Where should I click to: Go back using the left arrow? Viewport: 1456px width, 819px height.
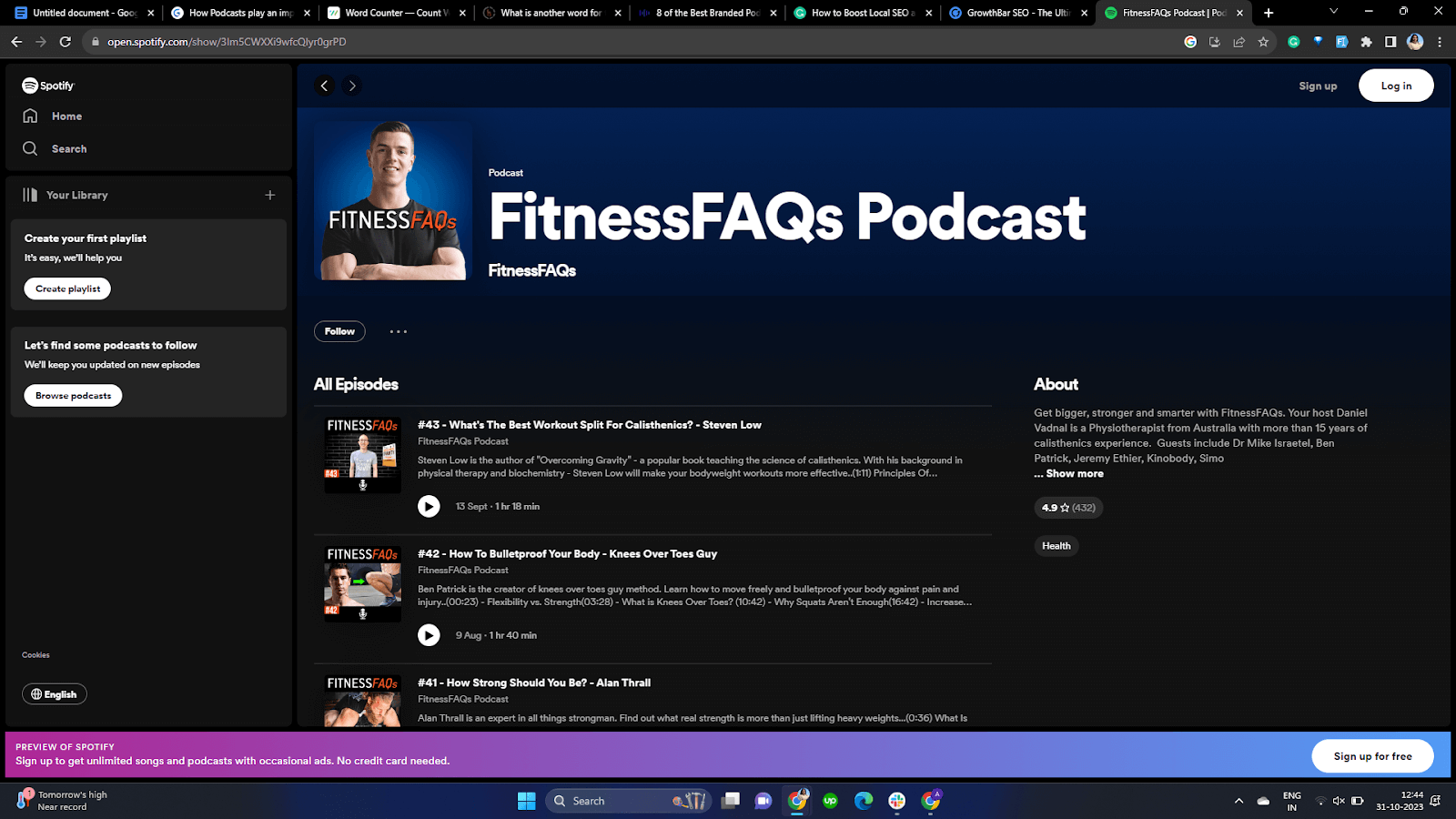tap(325, 86)
